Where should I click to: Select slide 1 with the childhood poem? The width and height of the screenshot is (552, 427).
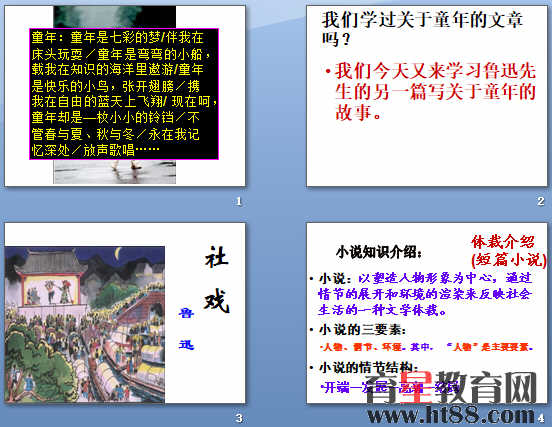125,96
